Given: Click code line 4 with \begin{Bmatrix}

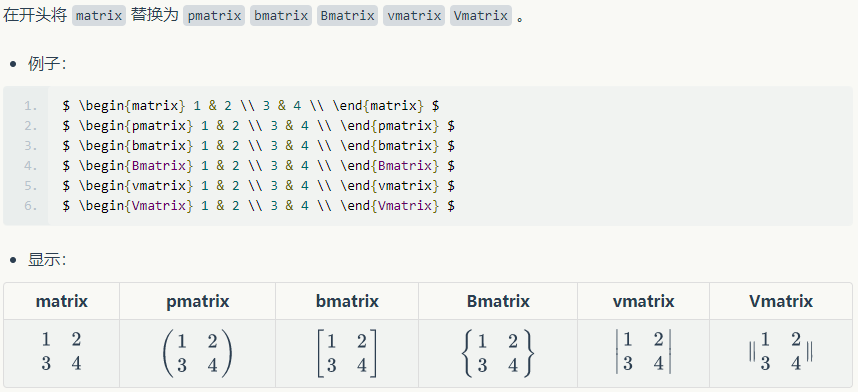Looking at the screenshot, I should [259, 166].
